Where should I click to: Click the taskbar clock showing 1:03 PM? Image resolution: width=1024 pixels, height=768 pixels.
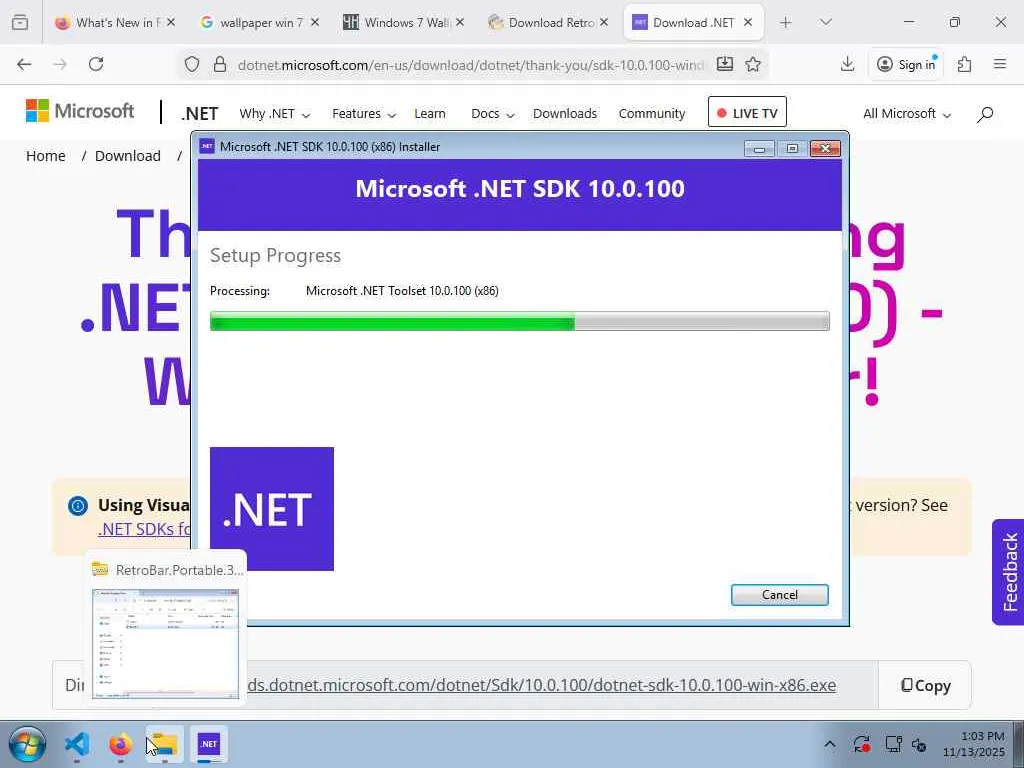click(974, 744)
